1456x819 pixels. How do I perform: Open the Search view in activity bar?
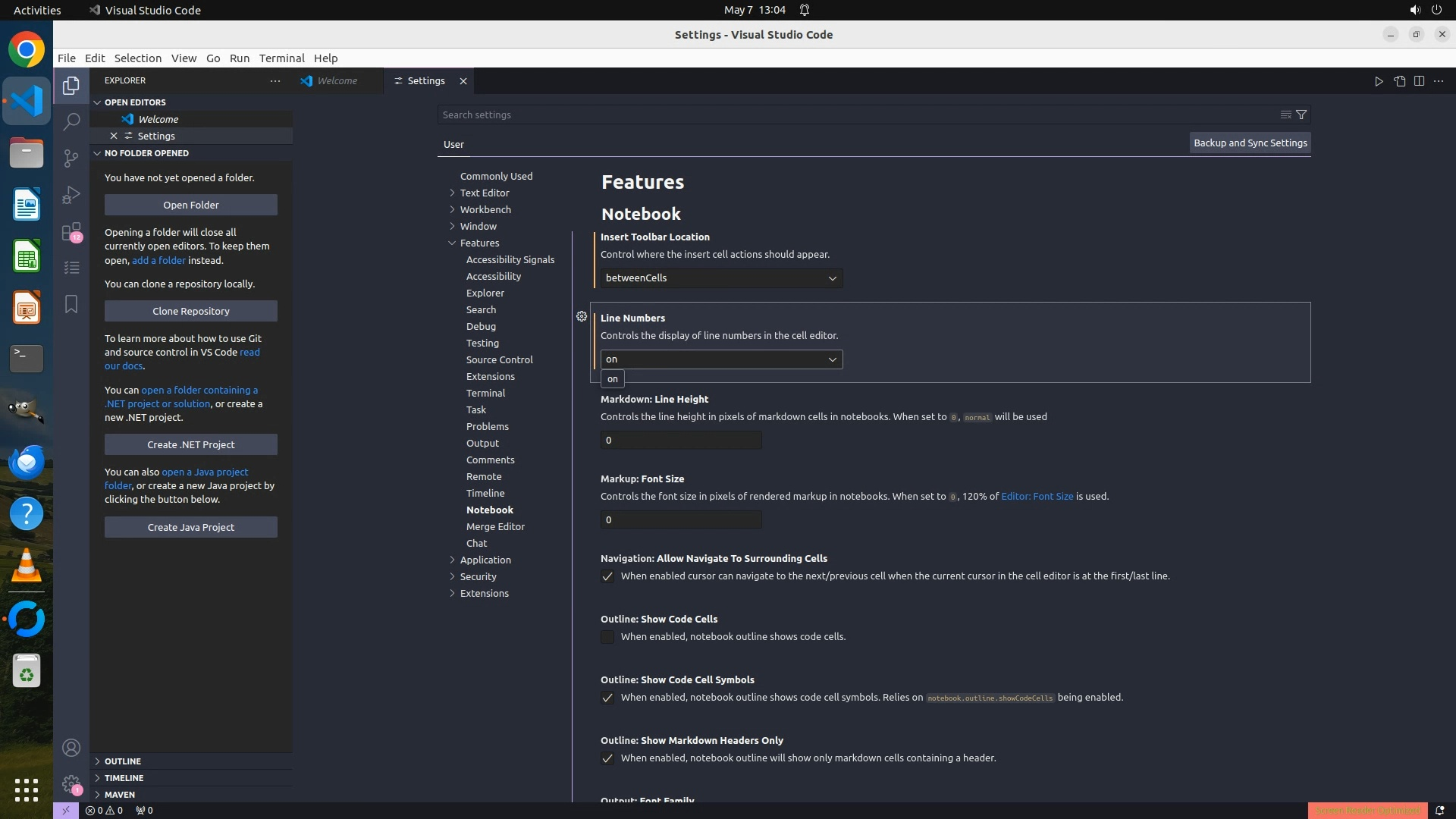point(71,121)
